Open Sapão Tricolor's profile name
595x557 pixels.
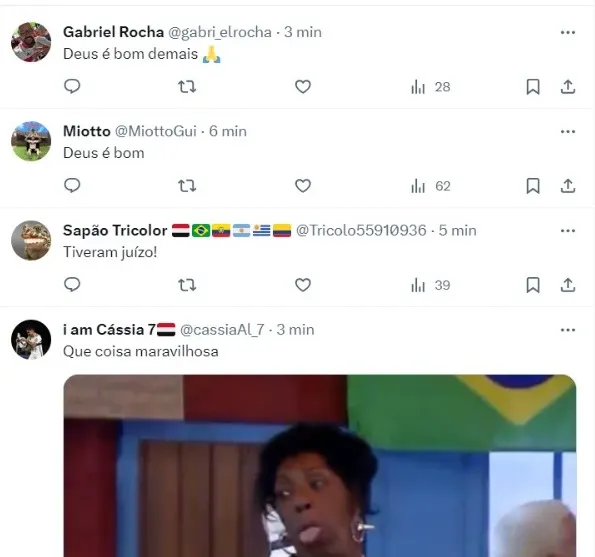[x=115, y=230]
